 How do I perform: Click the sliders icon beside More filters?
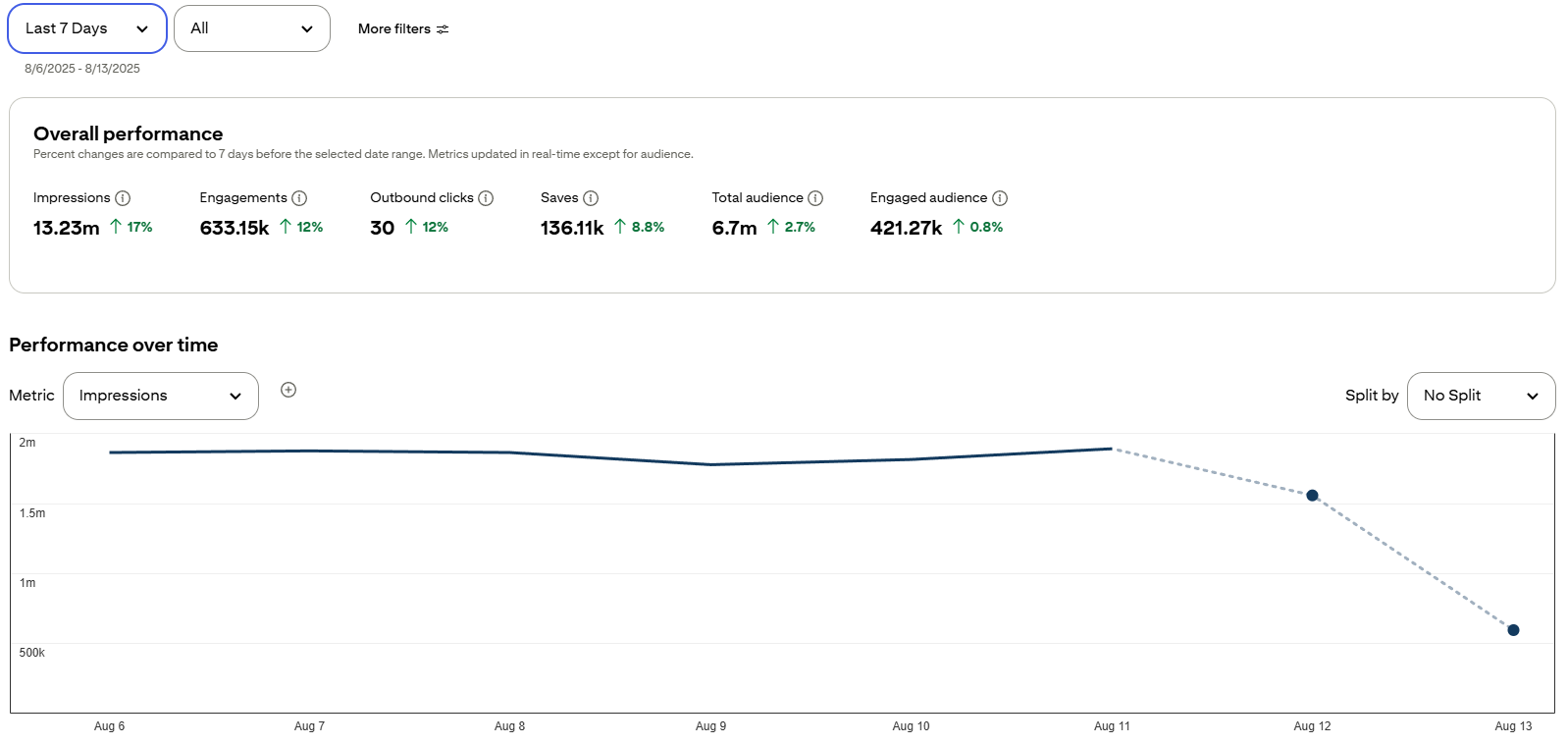click(443, 29)
